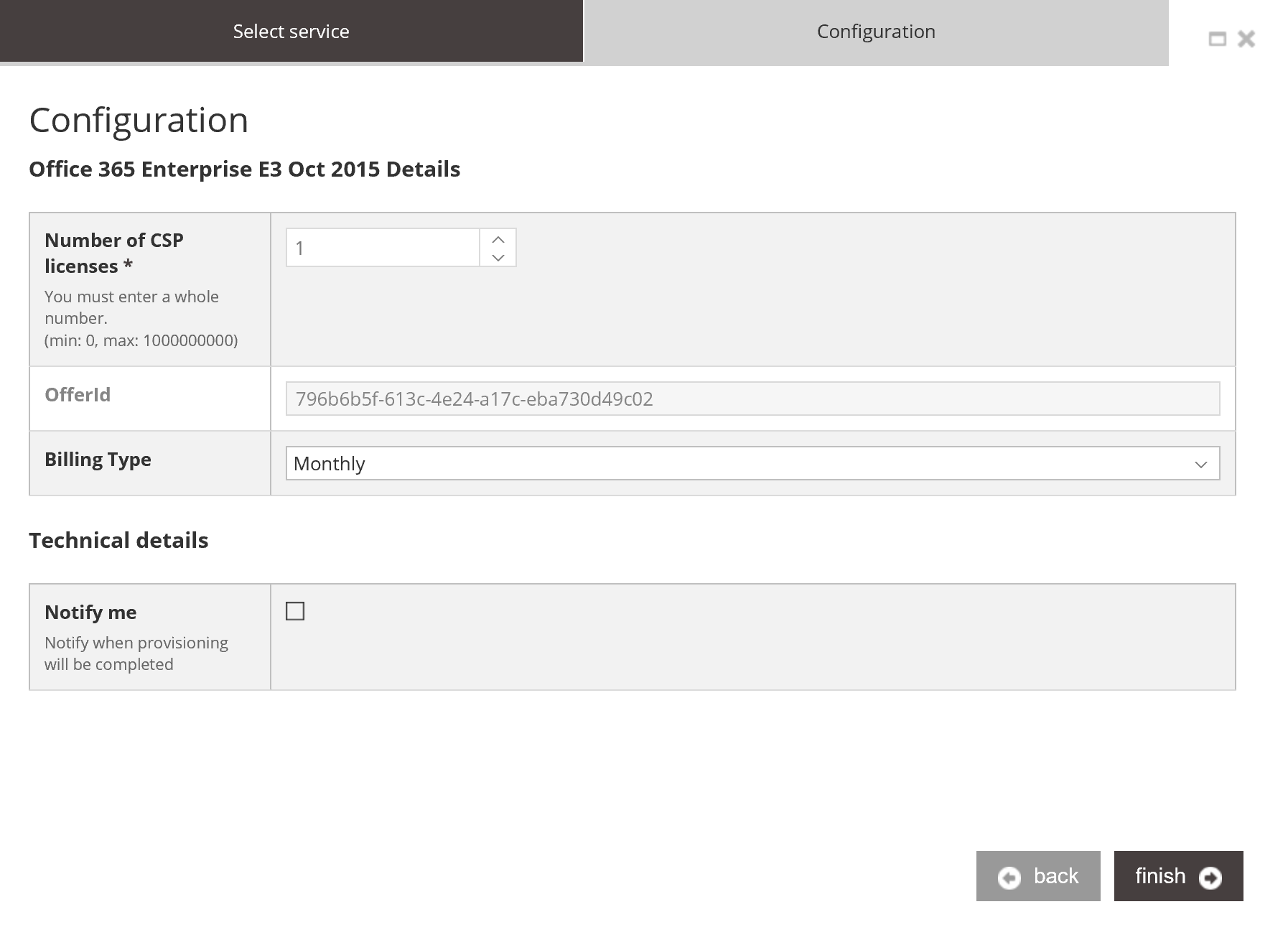Go back to previous step
The image size is (1288, 945).
tap(1038, 876)
